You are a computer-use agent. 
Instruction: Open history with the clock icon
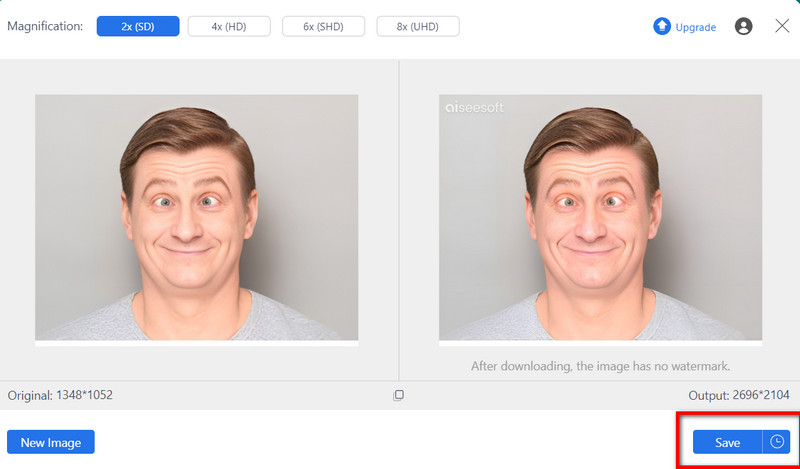pos(777,442)
